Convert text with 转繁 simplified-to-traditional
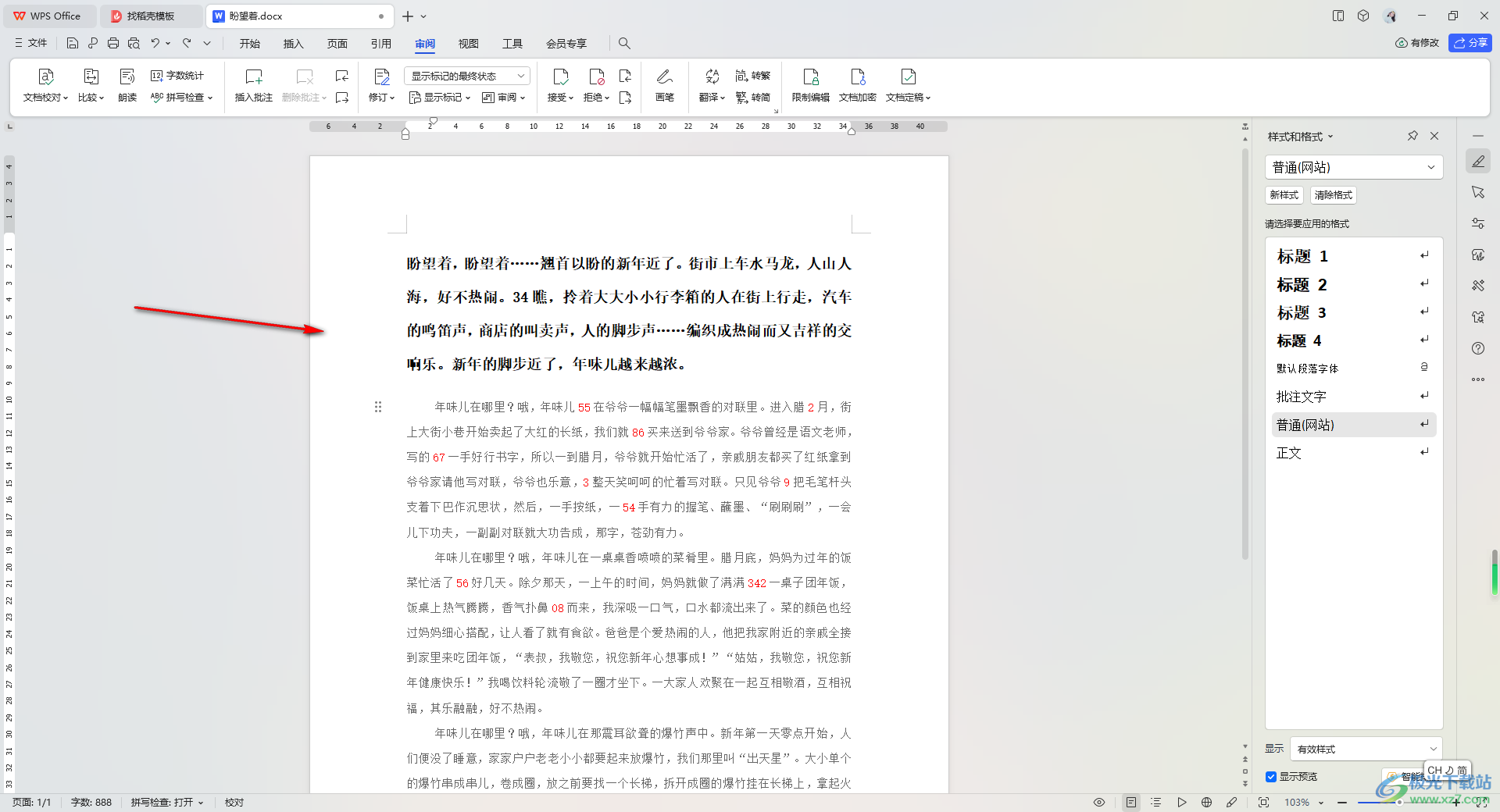 [x=753, y=76]
